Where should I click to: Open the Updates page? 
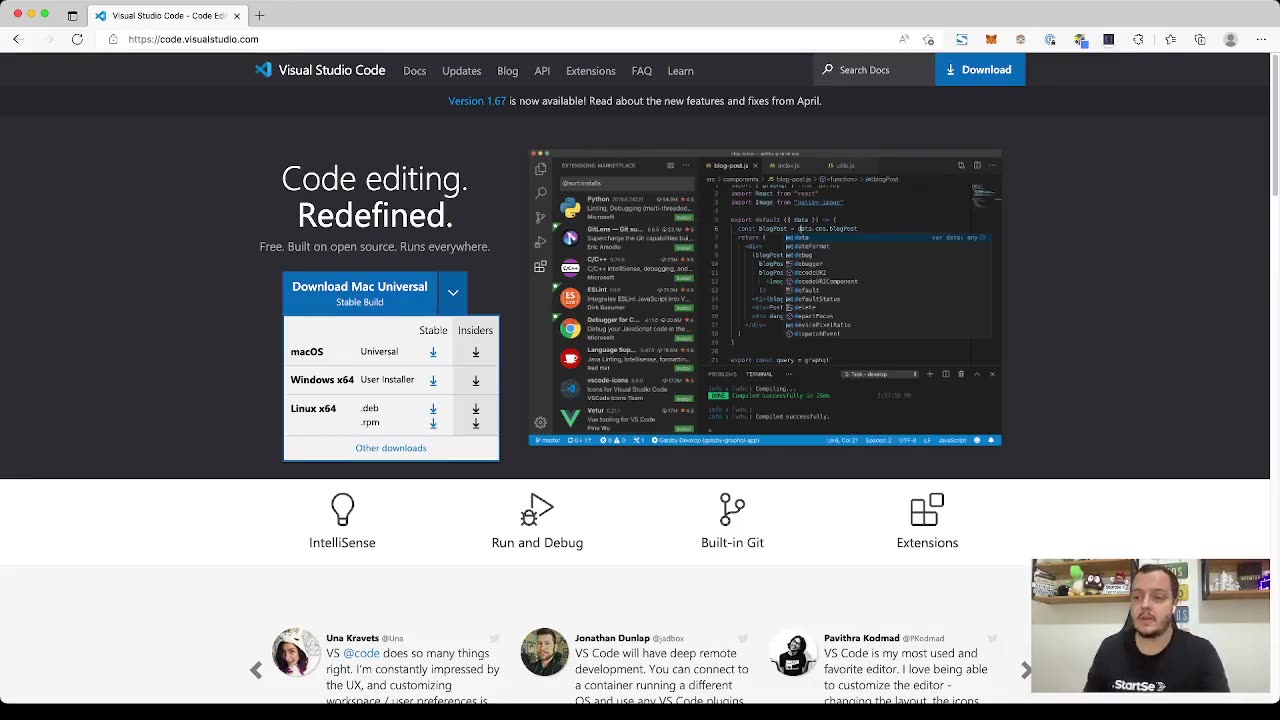461,71
